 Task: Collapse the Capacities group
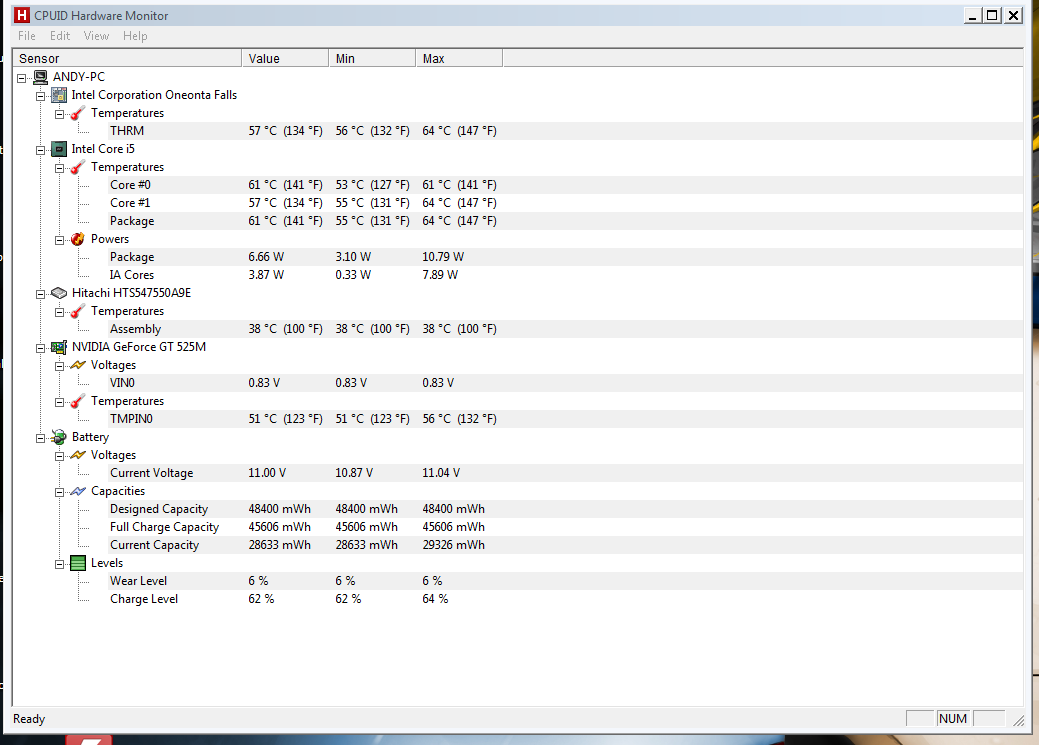pos(59,492)
